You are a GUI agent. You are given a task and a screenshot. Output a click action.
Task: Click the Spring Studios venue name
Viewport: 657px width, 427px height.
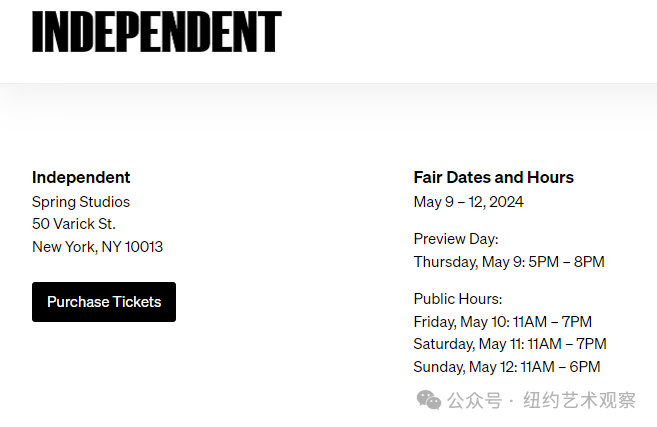(x=81, y=202)
